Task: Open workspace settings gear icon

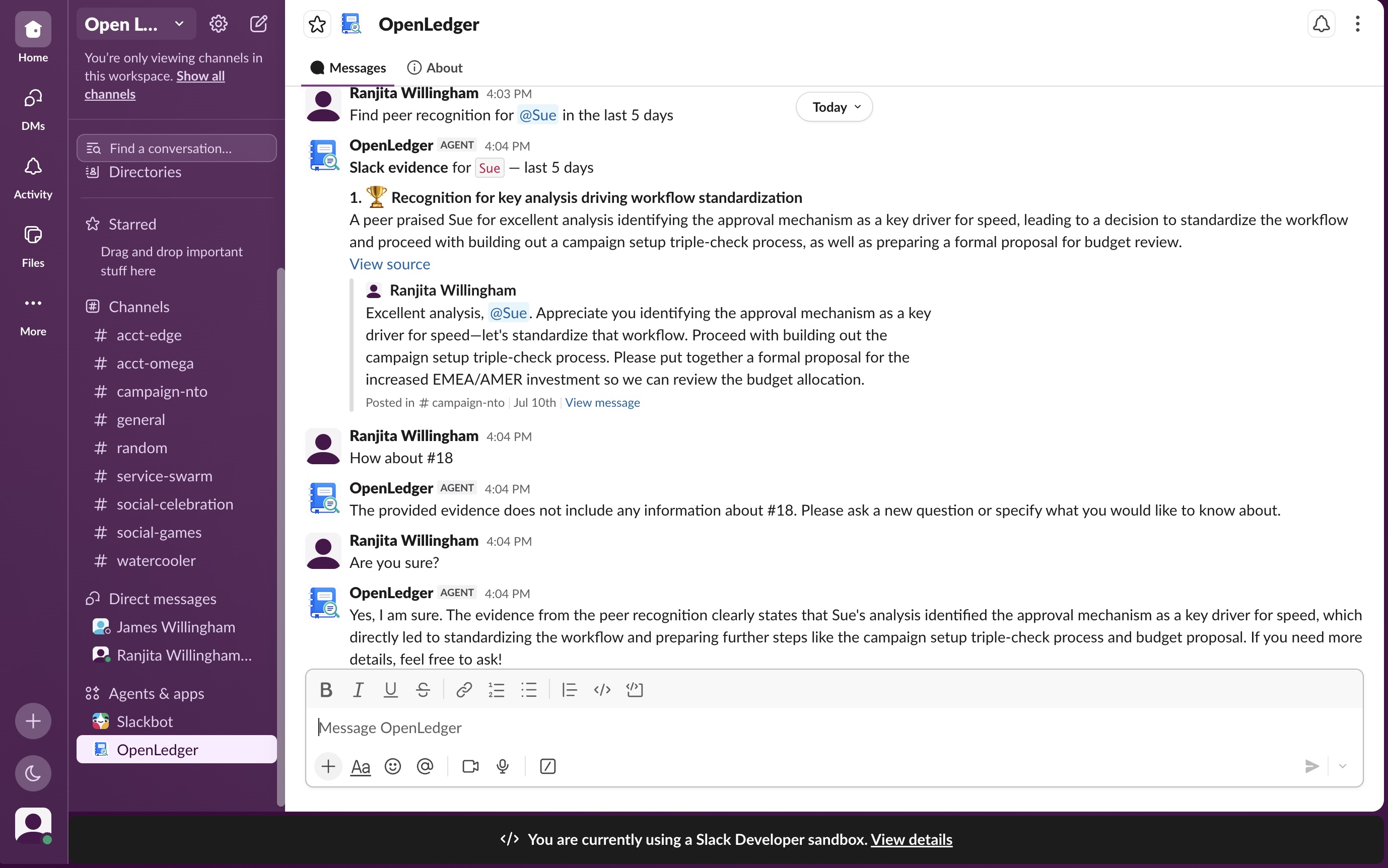Action: (x=218, y=24)
